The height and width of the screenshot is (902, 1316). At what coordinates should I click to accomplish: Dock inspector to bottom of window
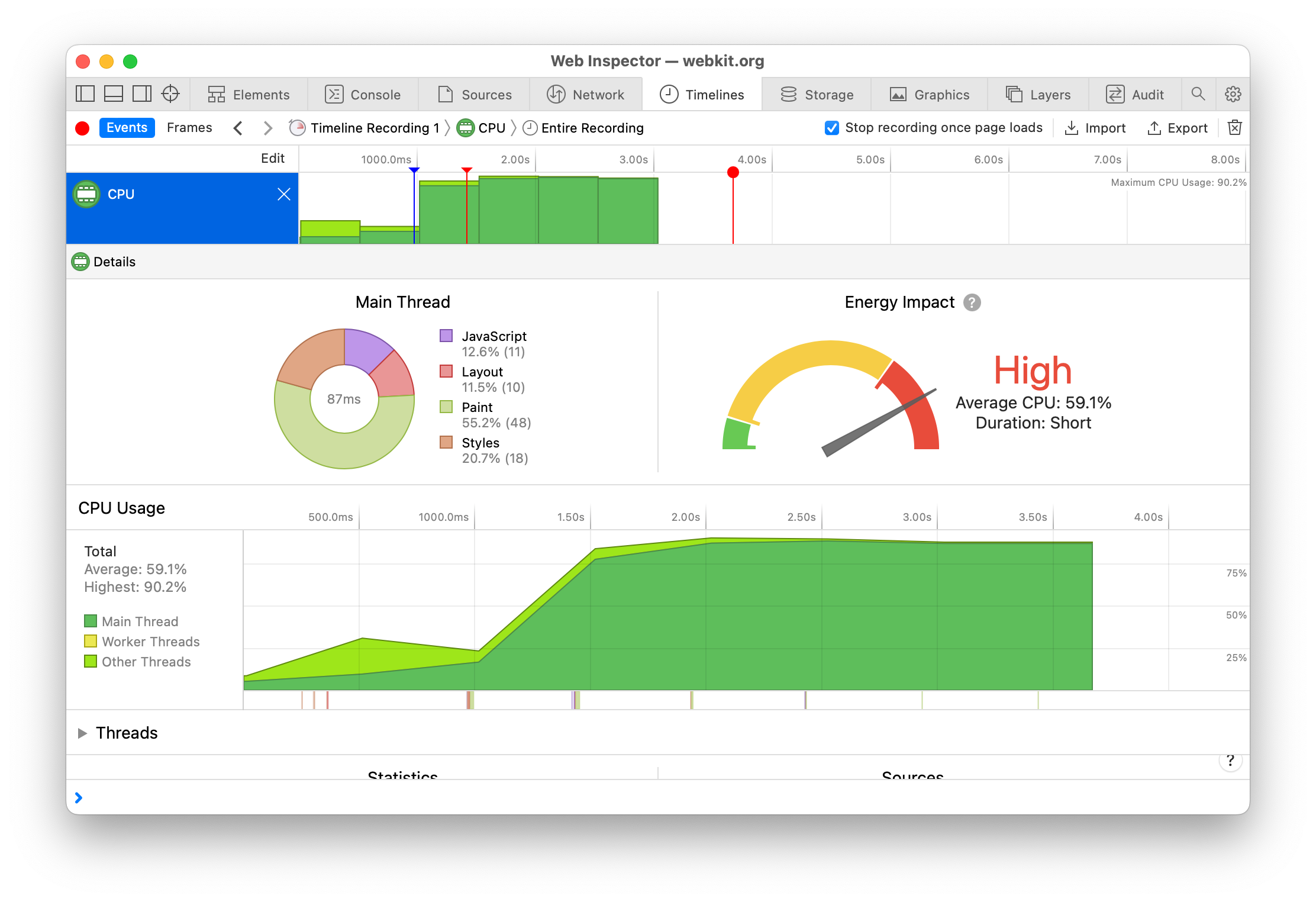click(x=114, y=94)
